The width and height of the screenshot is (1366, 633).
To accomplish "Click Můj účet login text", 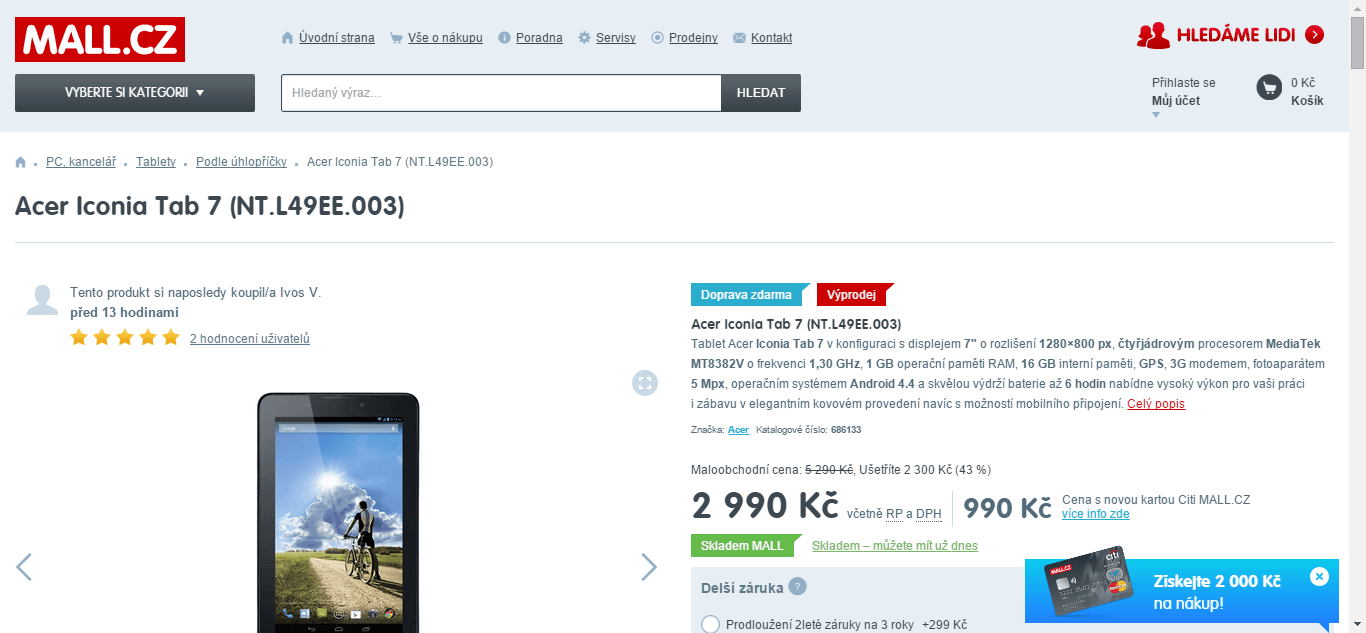I will [1176, 101].
